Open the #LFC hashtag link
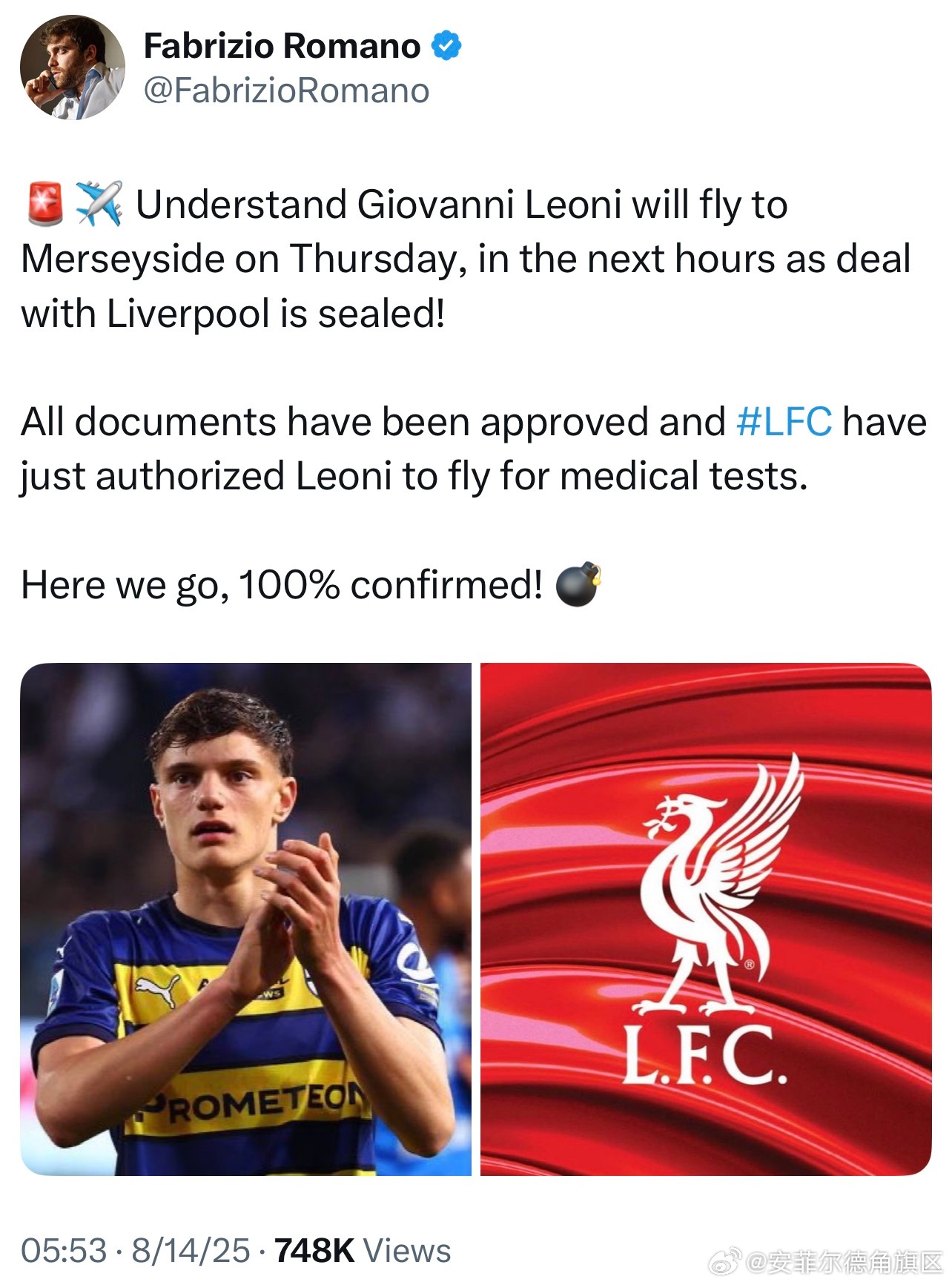 point(784,422)
